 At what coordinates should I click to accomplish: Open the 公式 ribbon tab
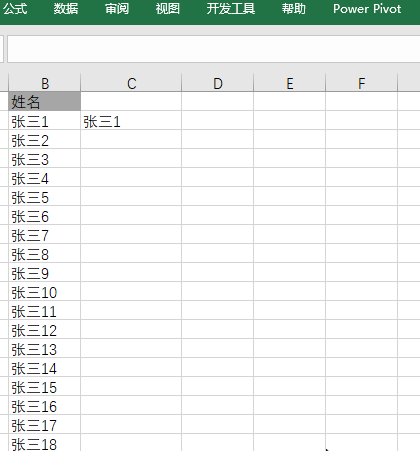click(x=15, y=9)
